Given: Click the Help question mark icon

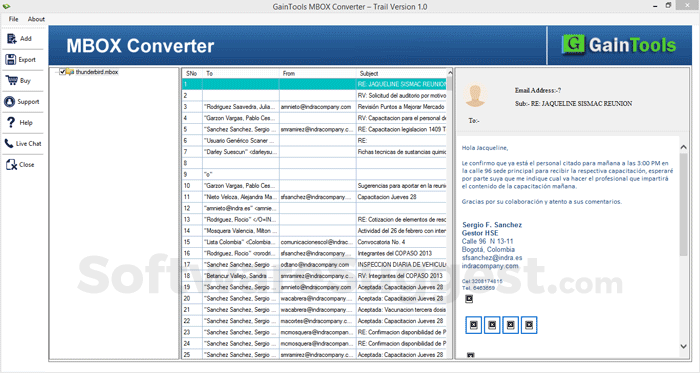Looking at the screenshot, I should pyautogui.click(x=11, y=122).
